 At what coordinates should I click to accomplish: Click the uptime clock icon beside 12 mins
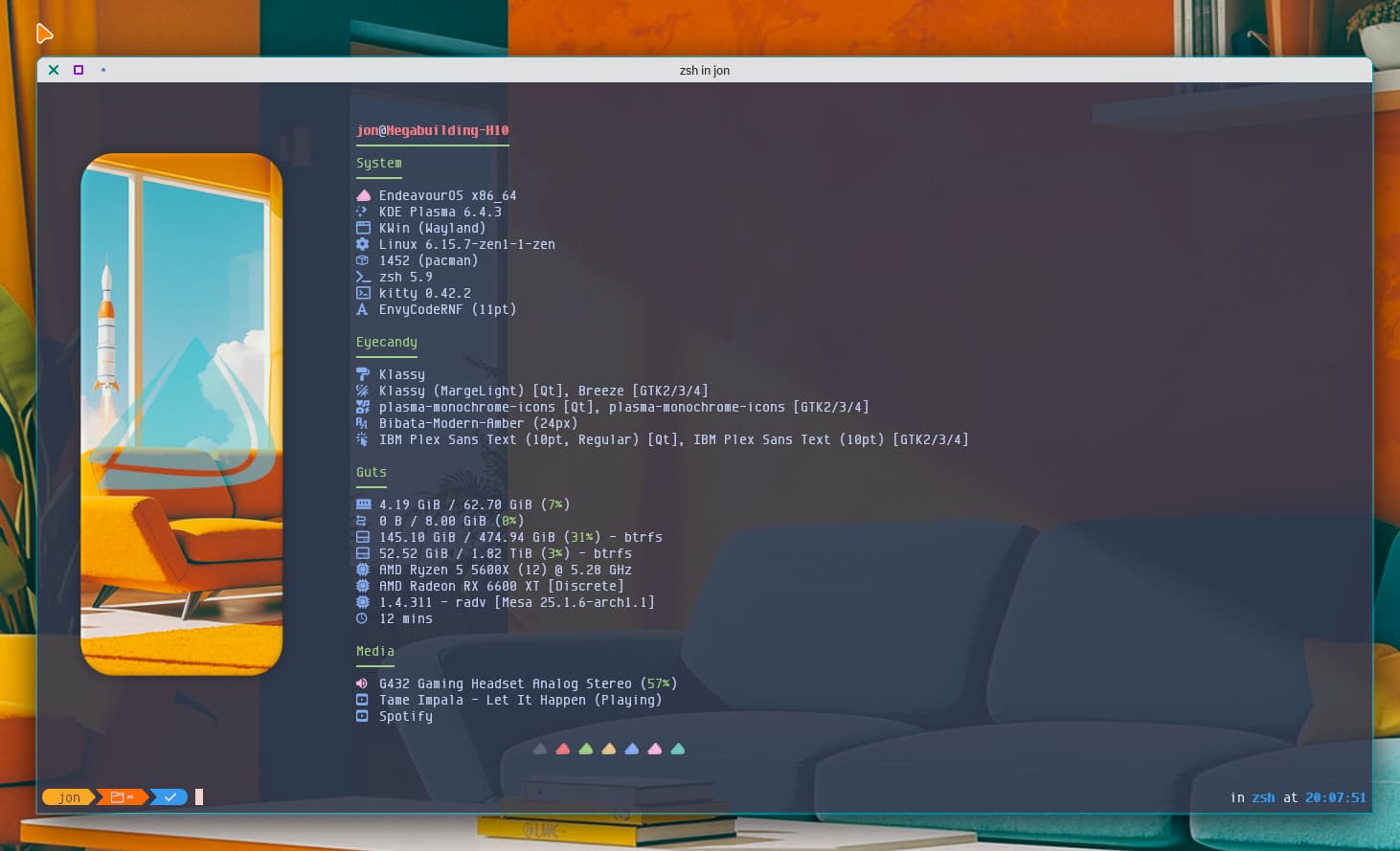pyautogui.click(x=362, y=618)
